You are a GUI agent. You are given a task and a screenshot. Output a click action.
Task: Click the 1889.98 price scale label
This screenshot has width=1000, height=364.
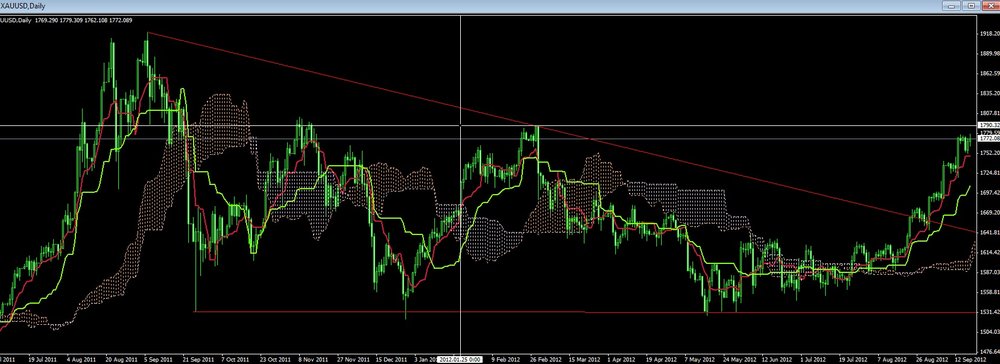[989, 54]
